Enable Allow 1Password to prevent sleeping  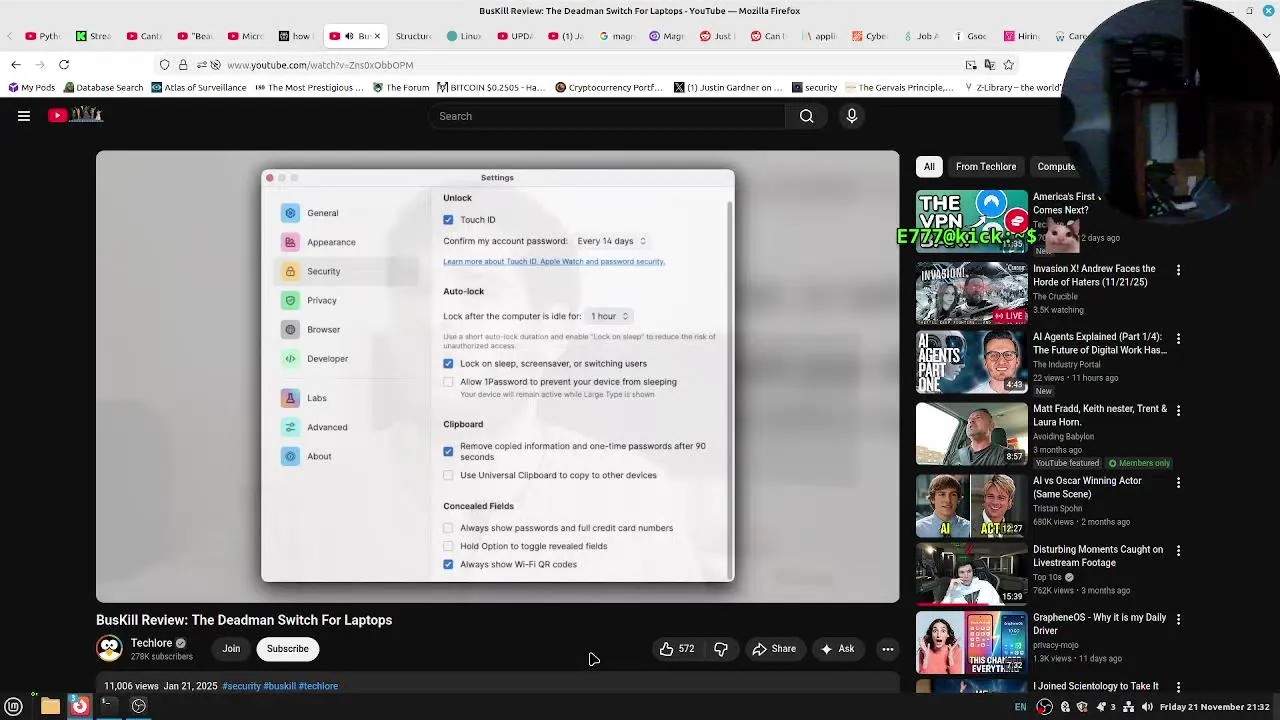[448, 382]
